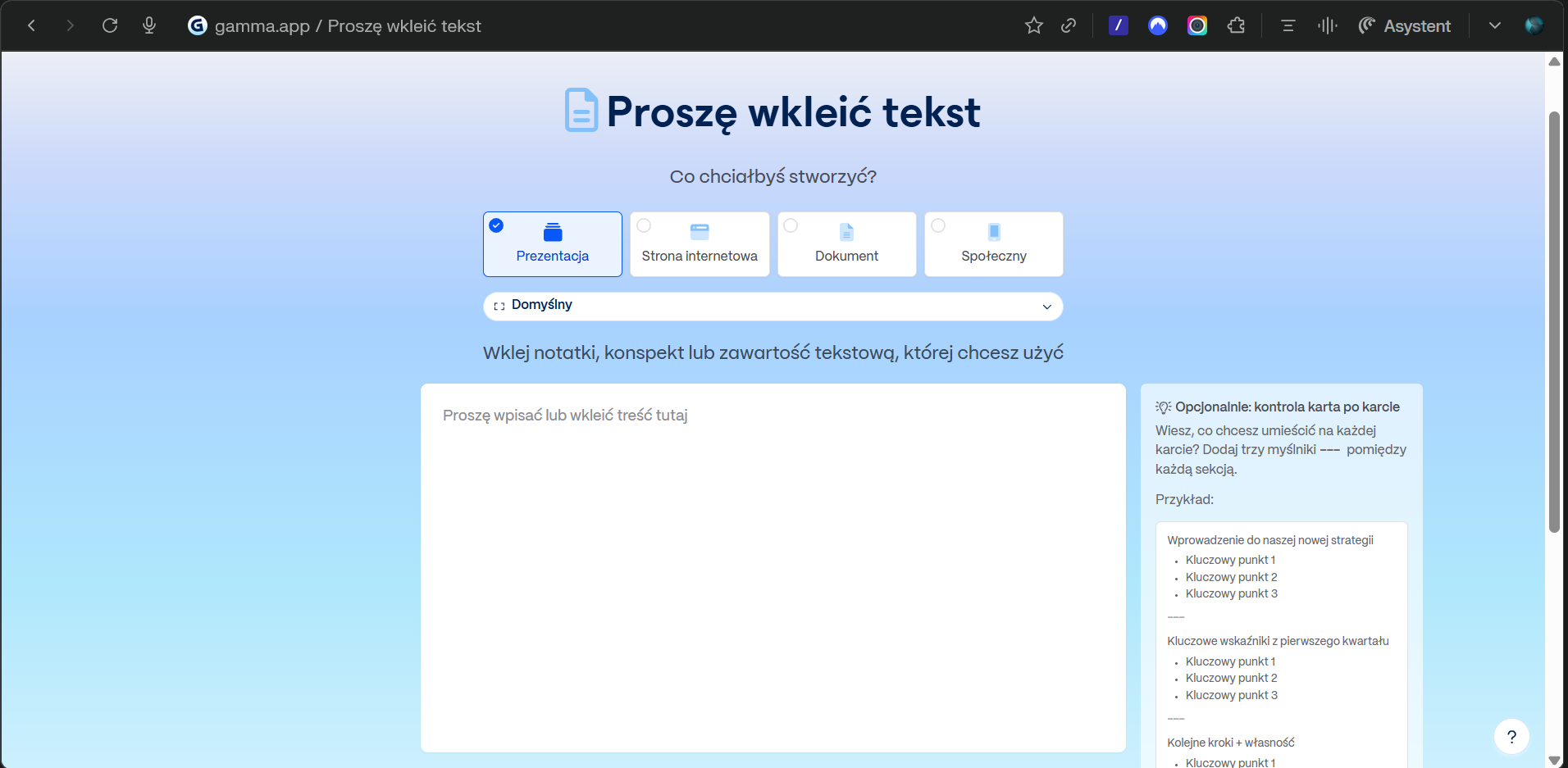
Task: Click 'Opcjonalnie: kontrola karta po karcie' heading
Action: tap(1288, 407)
